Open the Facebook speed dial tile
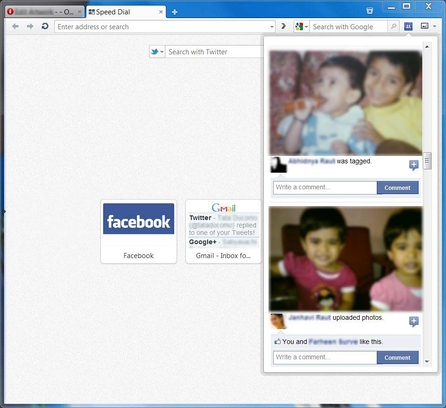 [x=138, y=232]
